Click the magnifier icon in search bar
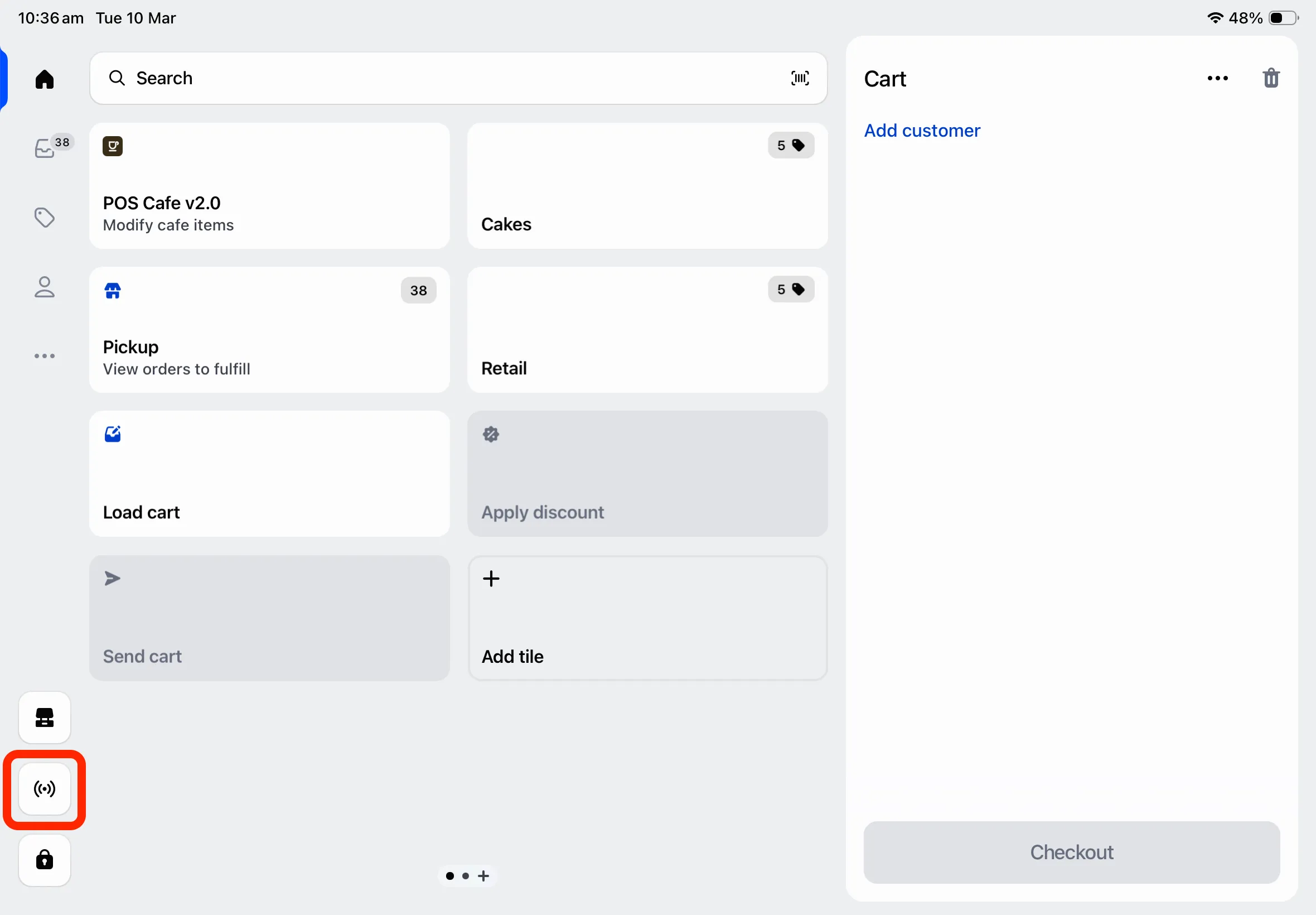1316x915 pixels. 117,78
